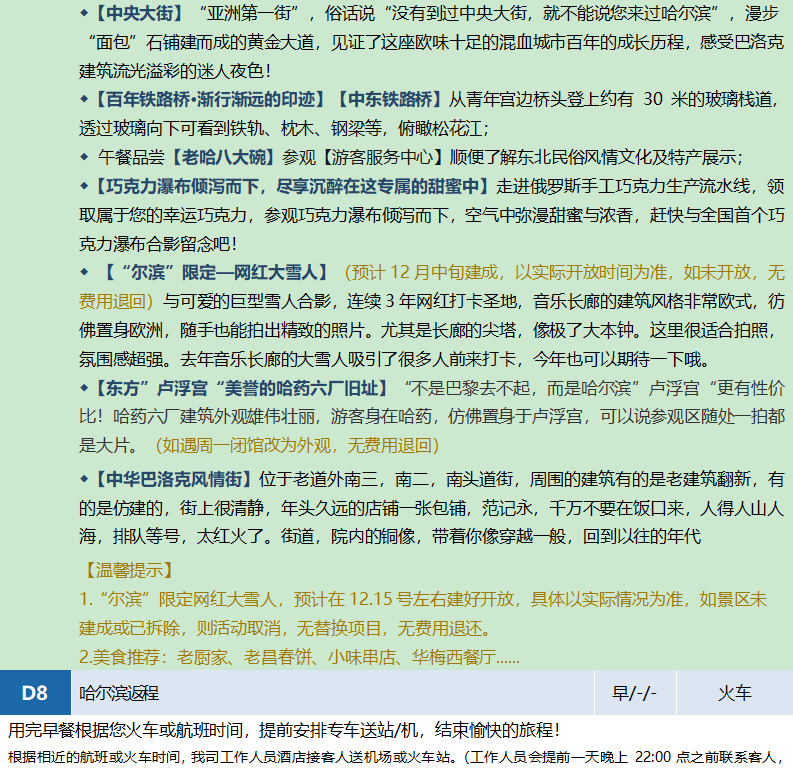Click the diamond bullet before 【中央大街】
The width and height of the screenshot is (793, 768).
84,14
